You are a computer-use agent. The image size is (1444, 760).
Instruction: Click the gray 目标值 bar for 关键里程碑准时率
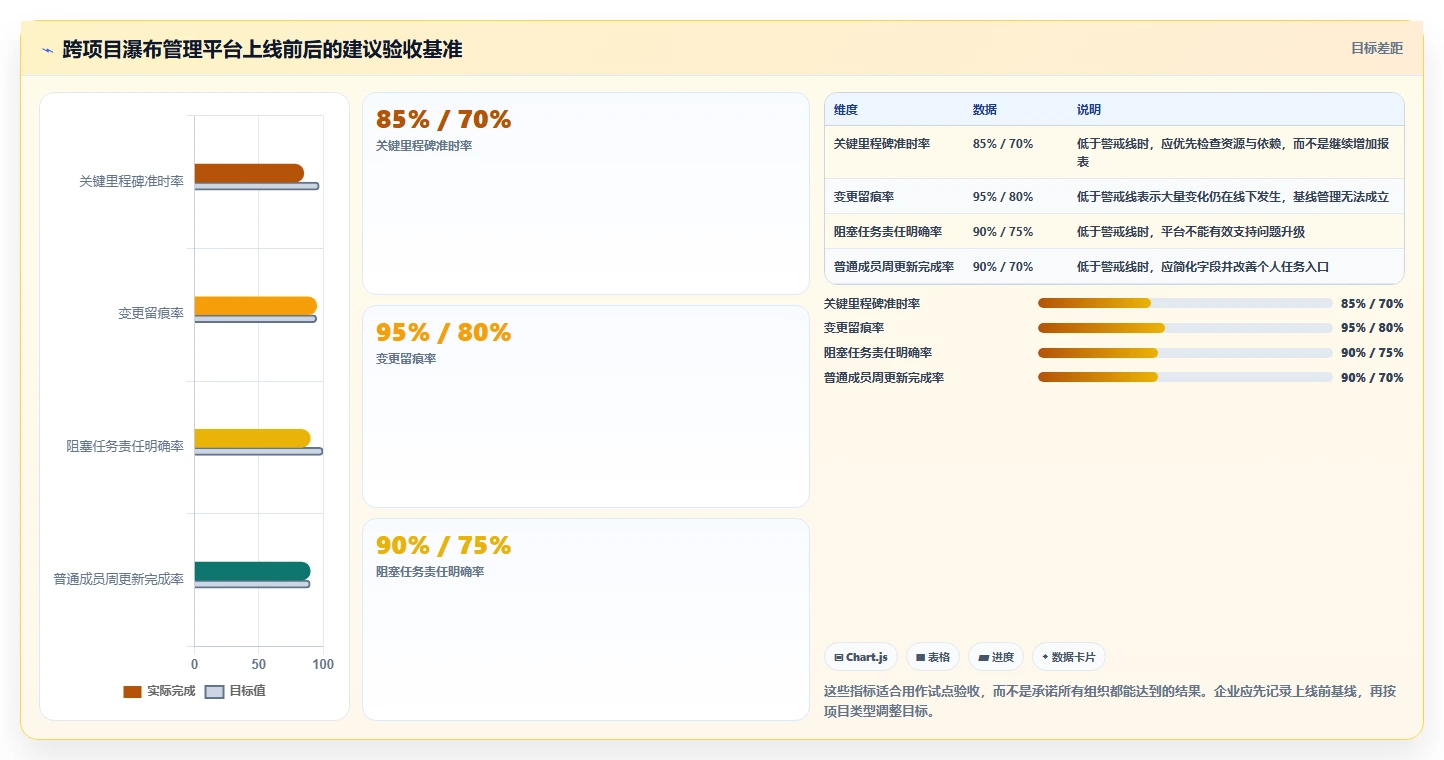pyautogui.click(x=256, y=186)
